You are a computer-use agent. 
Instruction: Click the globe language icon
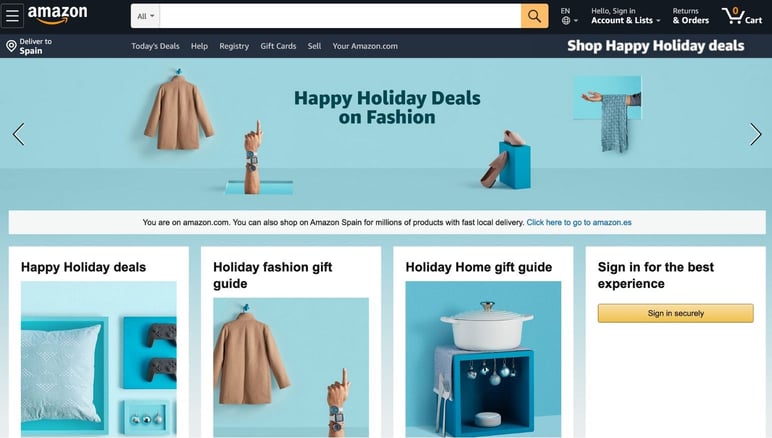point(566,21)
